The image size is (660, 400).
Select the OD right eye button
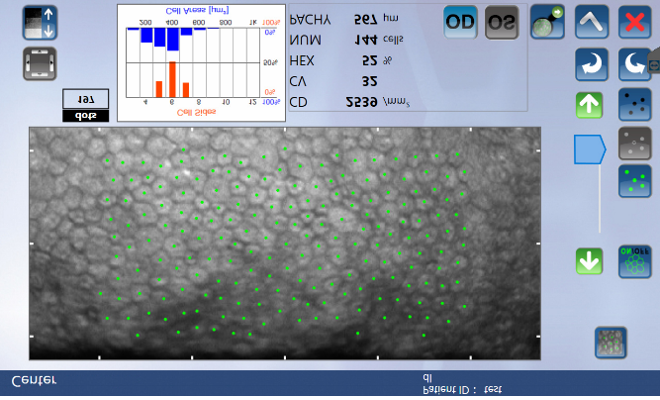460,22
